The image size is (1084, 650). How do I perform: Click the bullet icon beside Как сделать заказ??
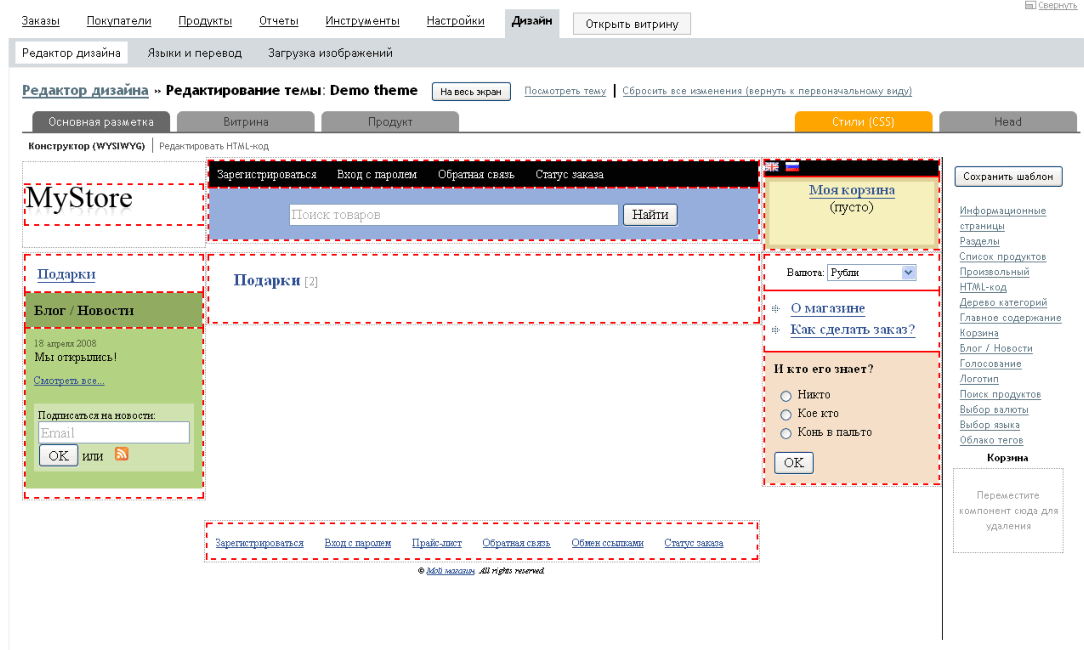pyautogui.click(x=776, y=330)
